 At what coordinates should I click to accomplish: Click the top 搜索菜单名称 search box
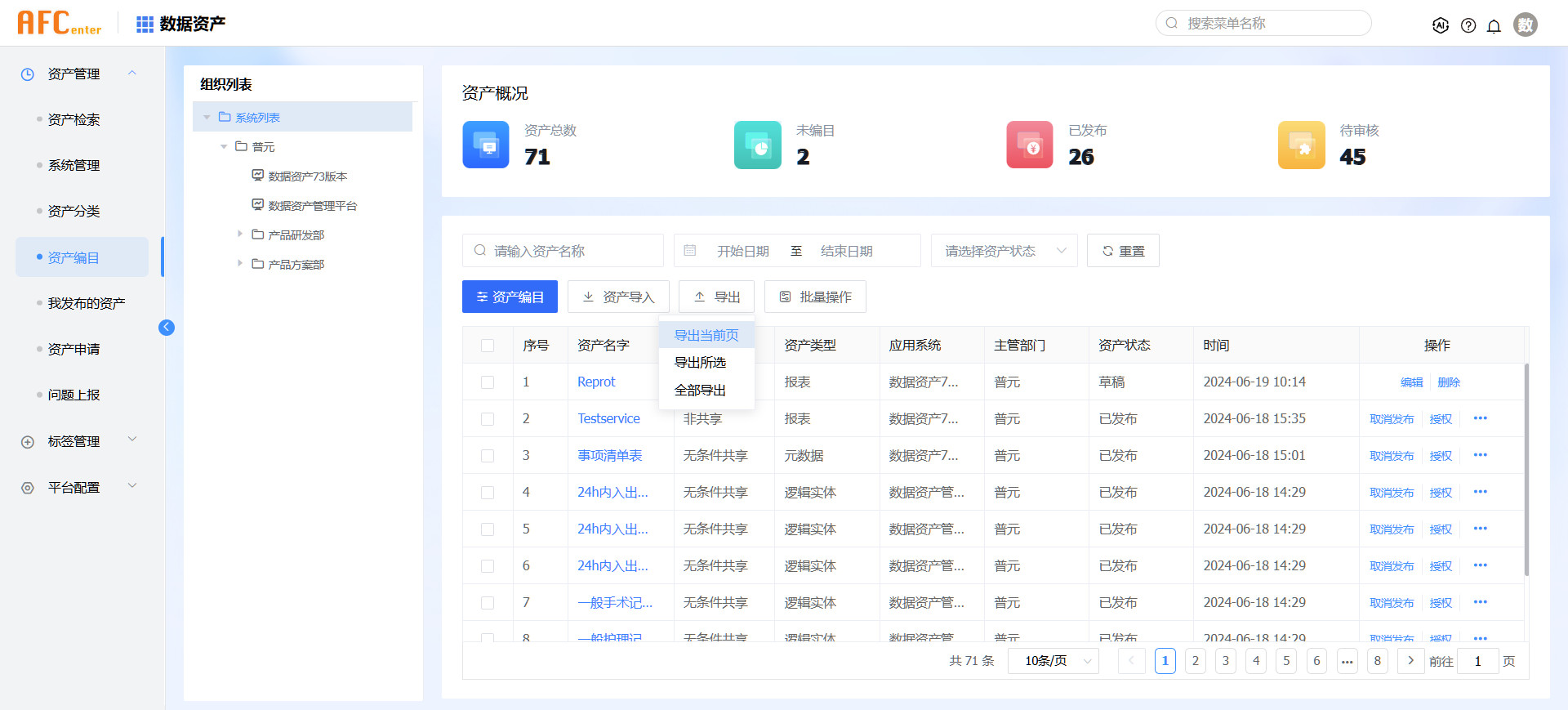point(1263,23)
